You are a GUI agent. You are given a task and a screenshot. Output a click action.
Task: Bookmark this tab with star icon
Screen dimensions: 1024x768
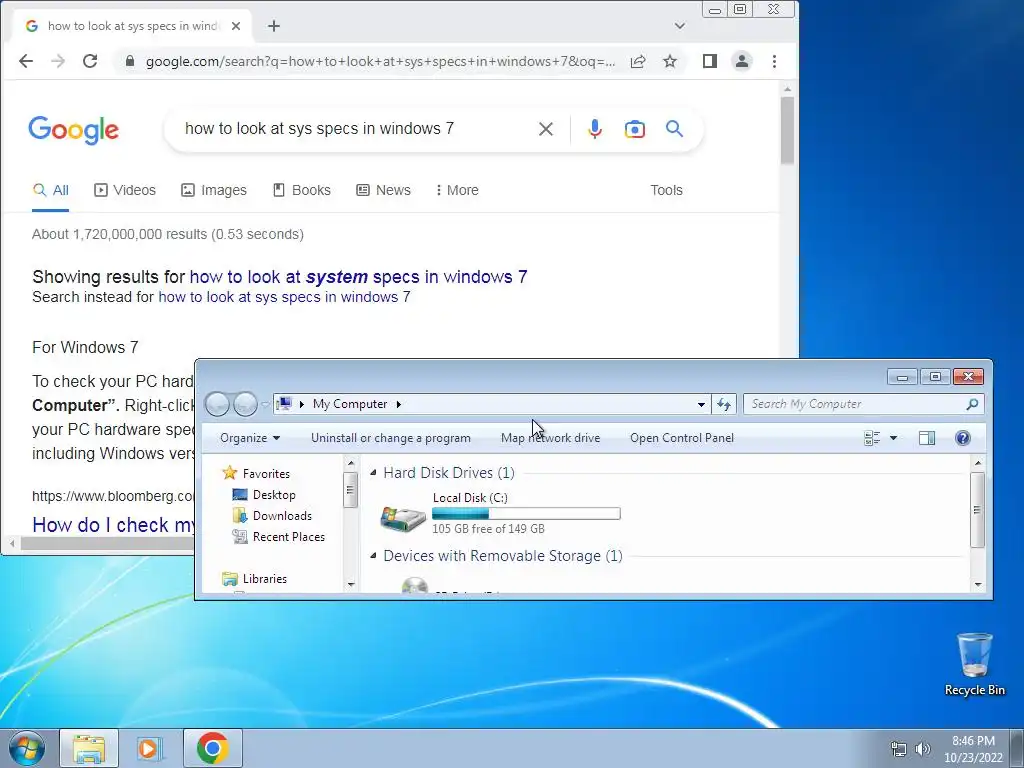click(670, 61)
